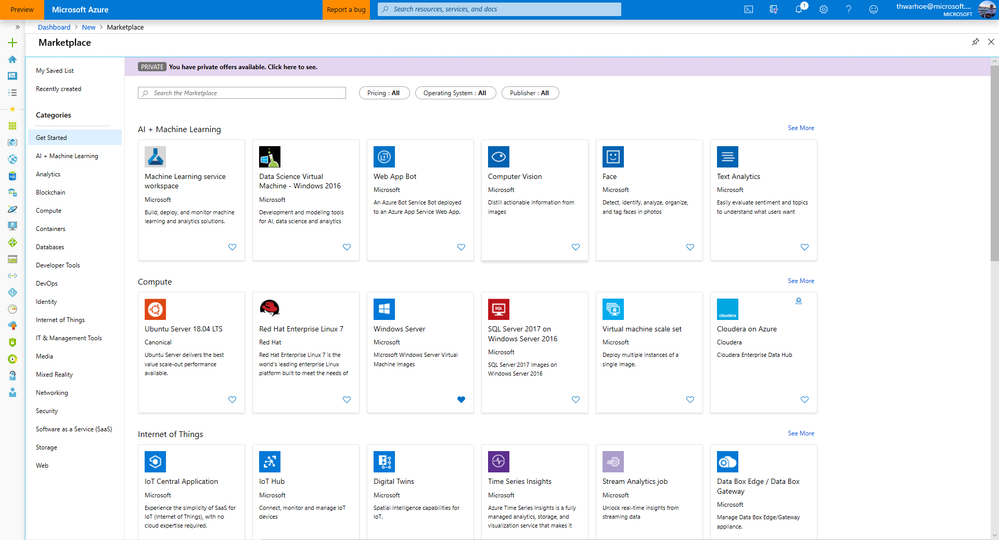Select the Networking category
Viewport: 999px width, 540px height.
pos(52,393)
